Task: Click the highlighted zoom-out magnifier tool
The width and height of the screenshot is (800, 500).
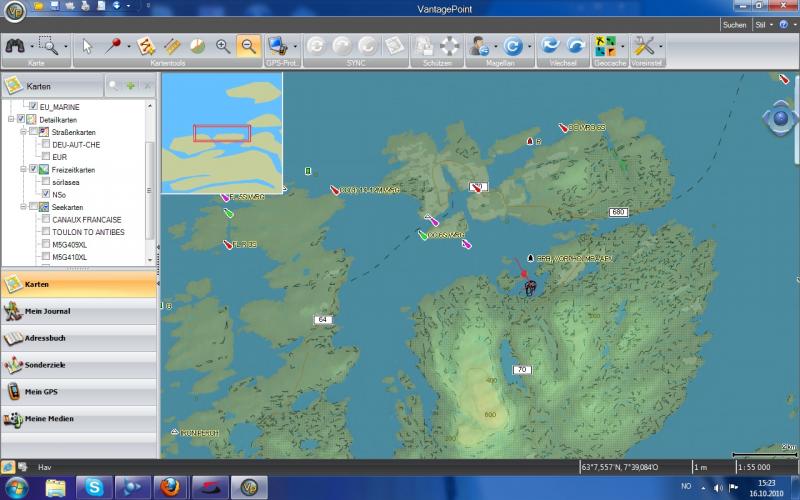Action: pos(248,46)
